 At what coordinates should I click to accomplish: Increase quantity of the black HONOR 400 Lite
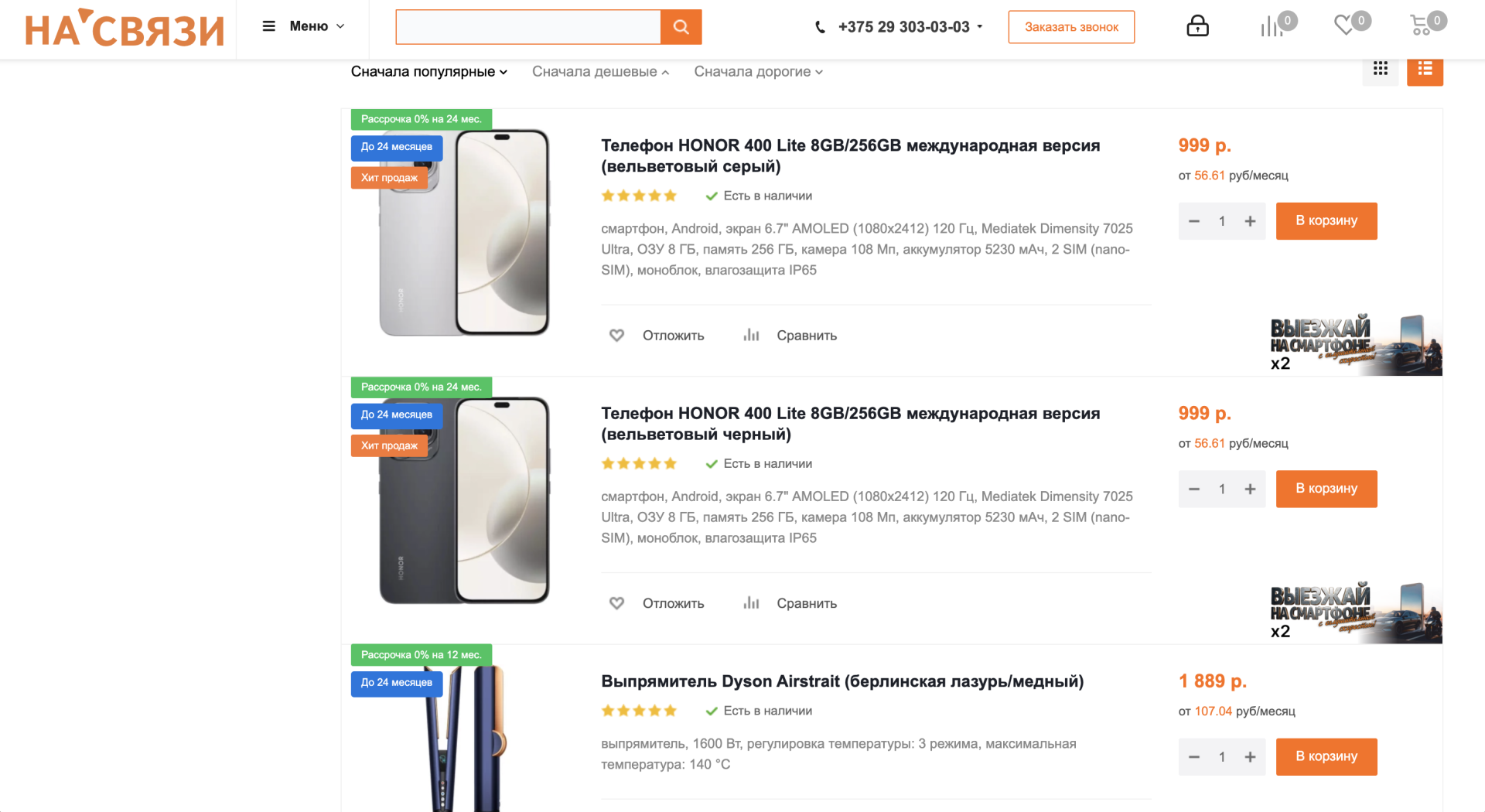pyautogui.click(x=1250, y=489)
